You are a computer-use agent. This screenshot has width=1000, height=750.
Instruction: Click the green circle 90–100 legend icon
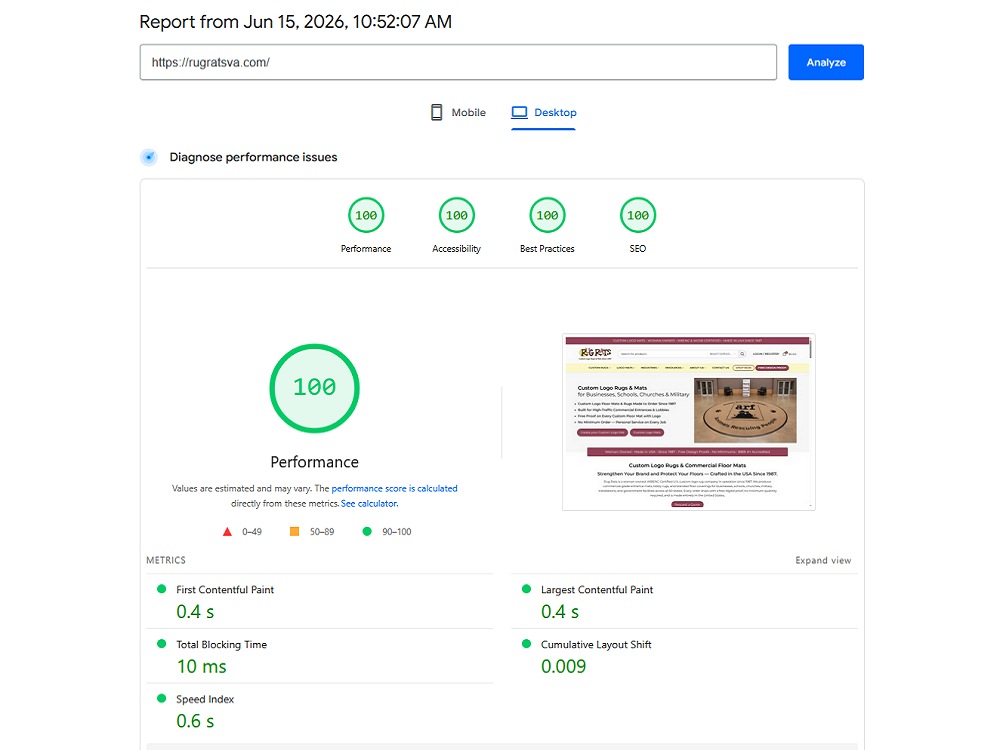click(x=367, y=531)
